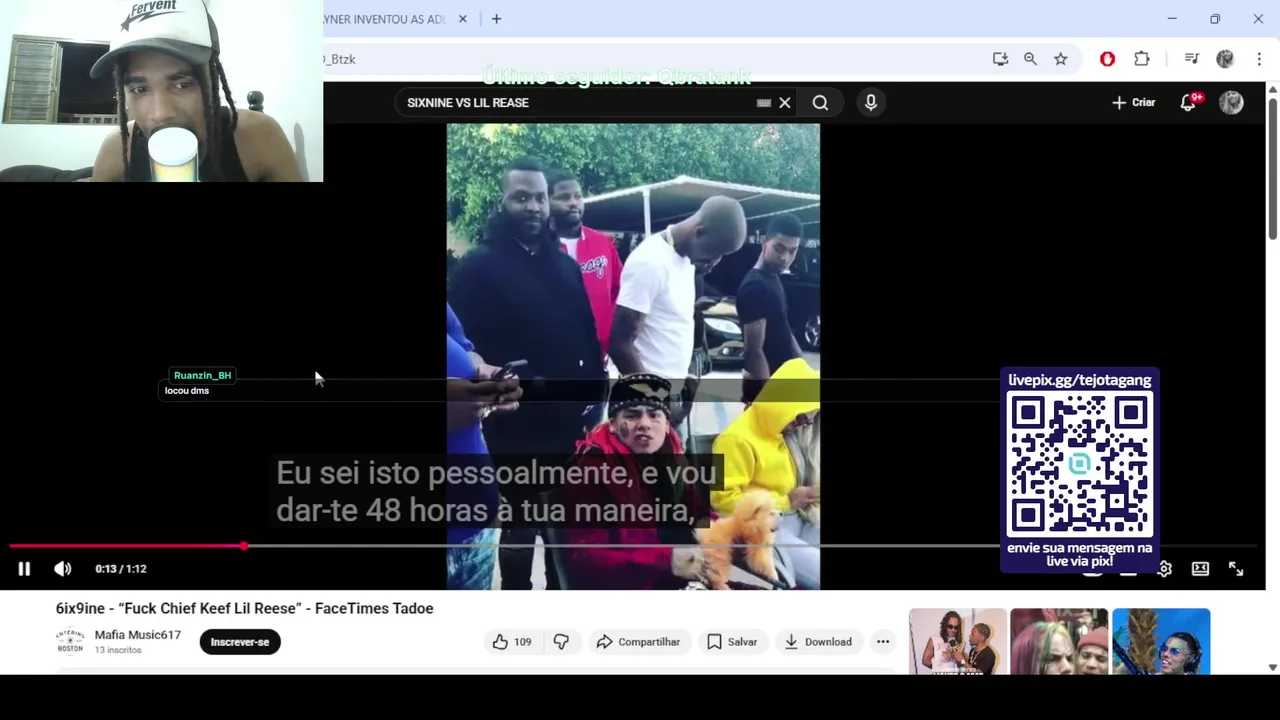The height and width of the screenshot is (720, 1280).
Task: Seek on the red video progress bar
Action: 126,546
